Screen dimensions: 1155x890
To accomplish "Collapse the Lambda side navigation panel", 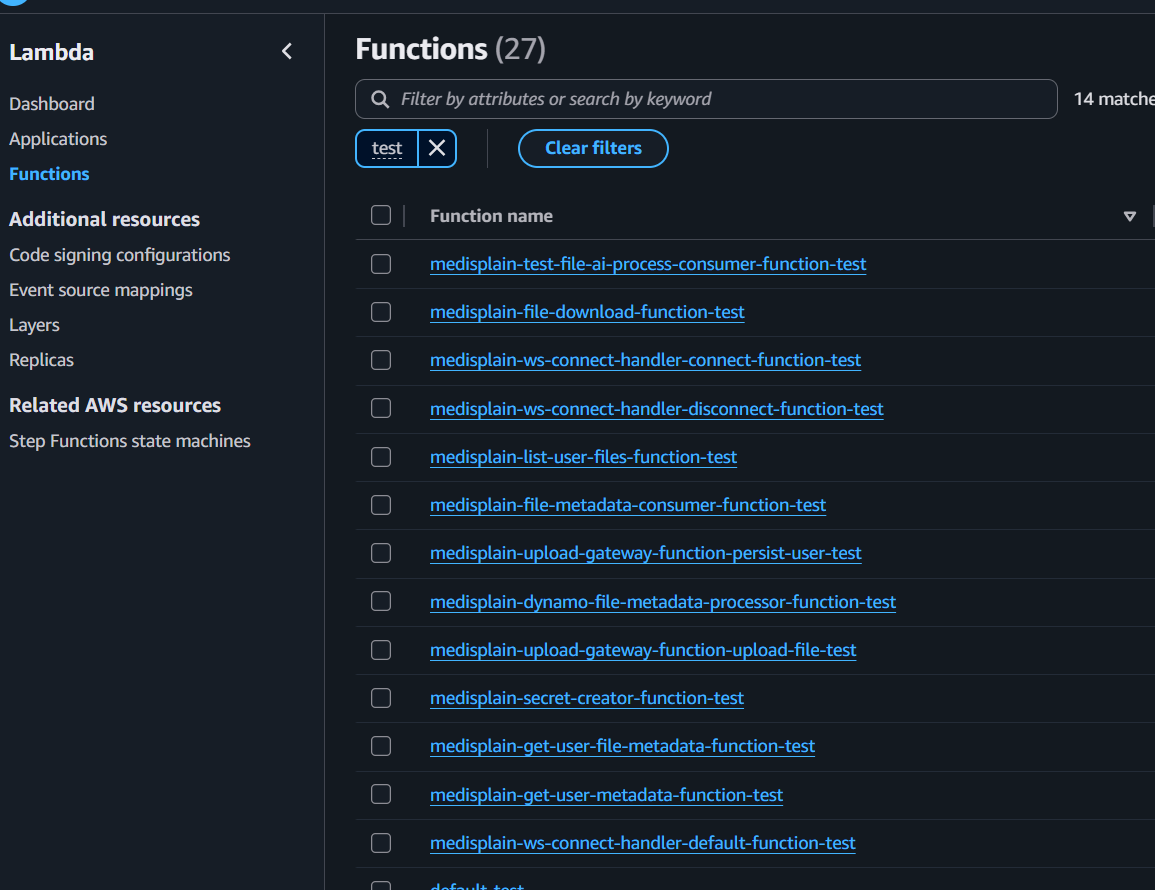I will [287, 51].
